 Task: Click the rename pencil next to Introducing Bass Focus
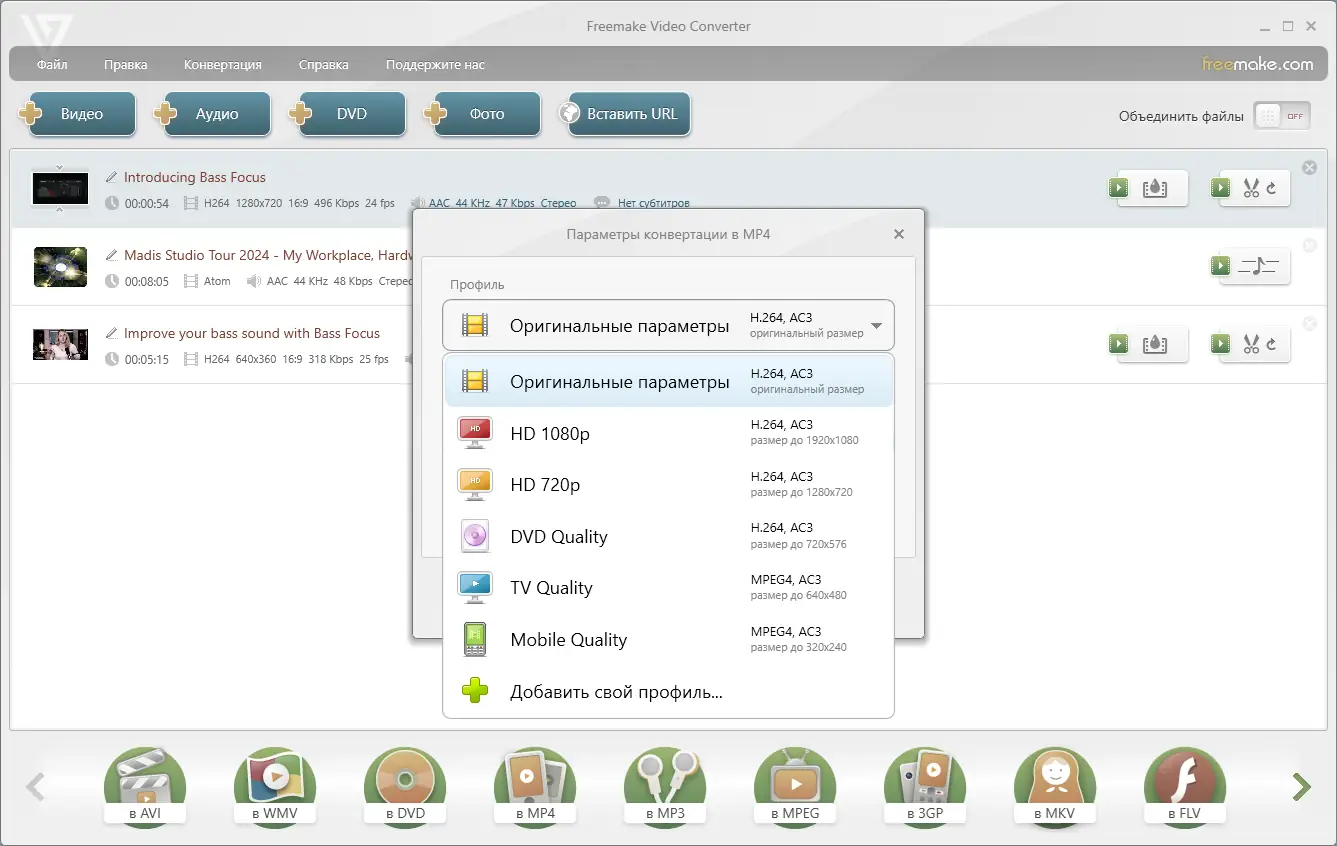click(112, 177)
